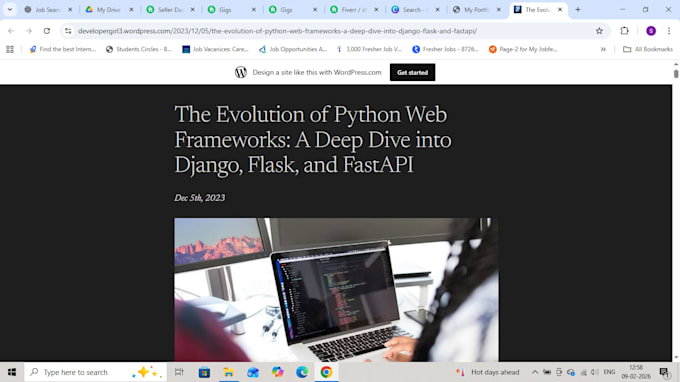
Task: Open the notifications center icon
Action: click(664, 372)
